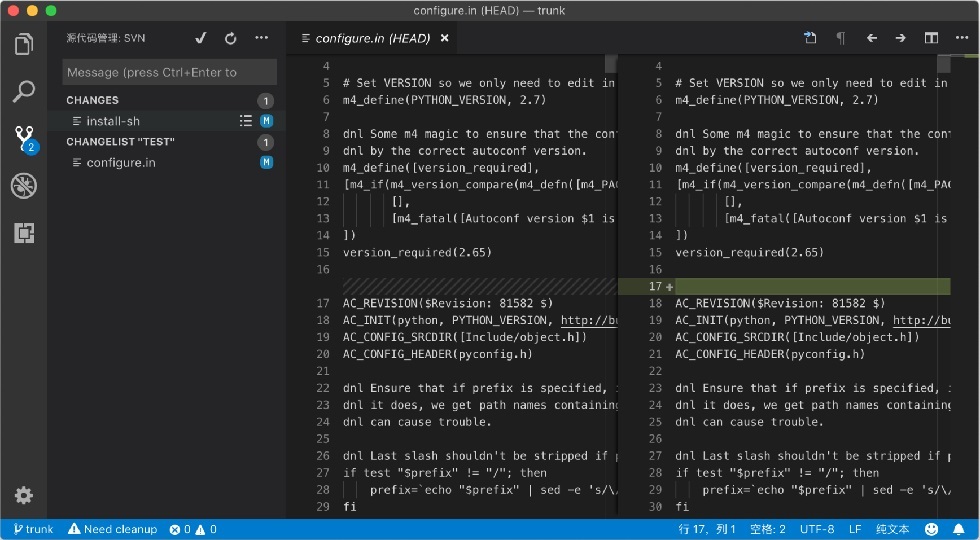Go to the next change arrow
Screen dimensions: 980x540
coord(901,38)
